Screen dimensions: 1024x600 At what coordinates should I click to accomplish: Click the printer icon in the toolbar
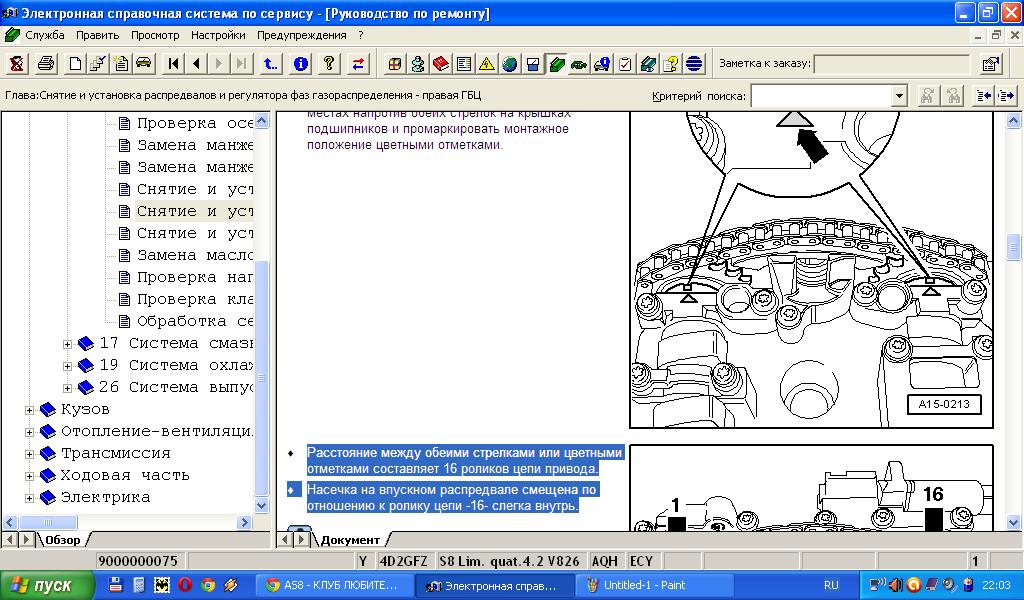coord(46,64)
